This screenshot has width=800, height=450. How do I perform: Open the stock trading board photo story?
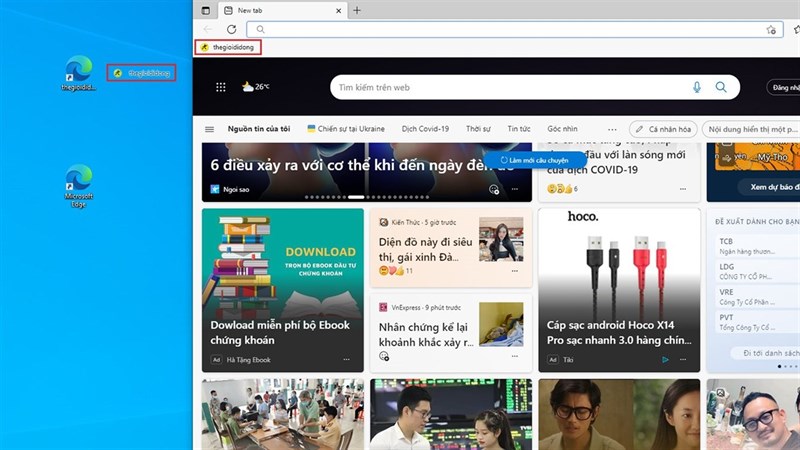[x=451, y=414]
